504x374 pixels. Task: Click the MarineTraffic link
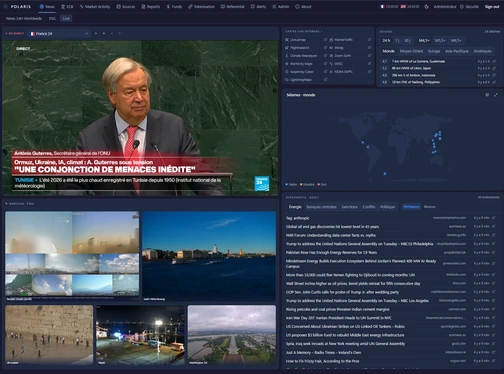[343, 40]
